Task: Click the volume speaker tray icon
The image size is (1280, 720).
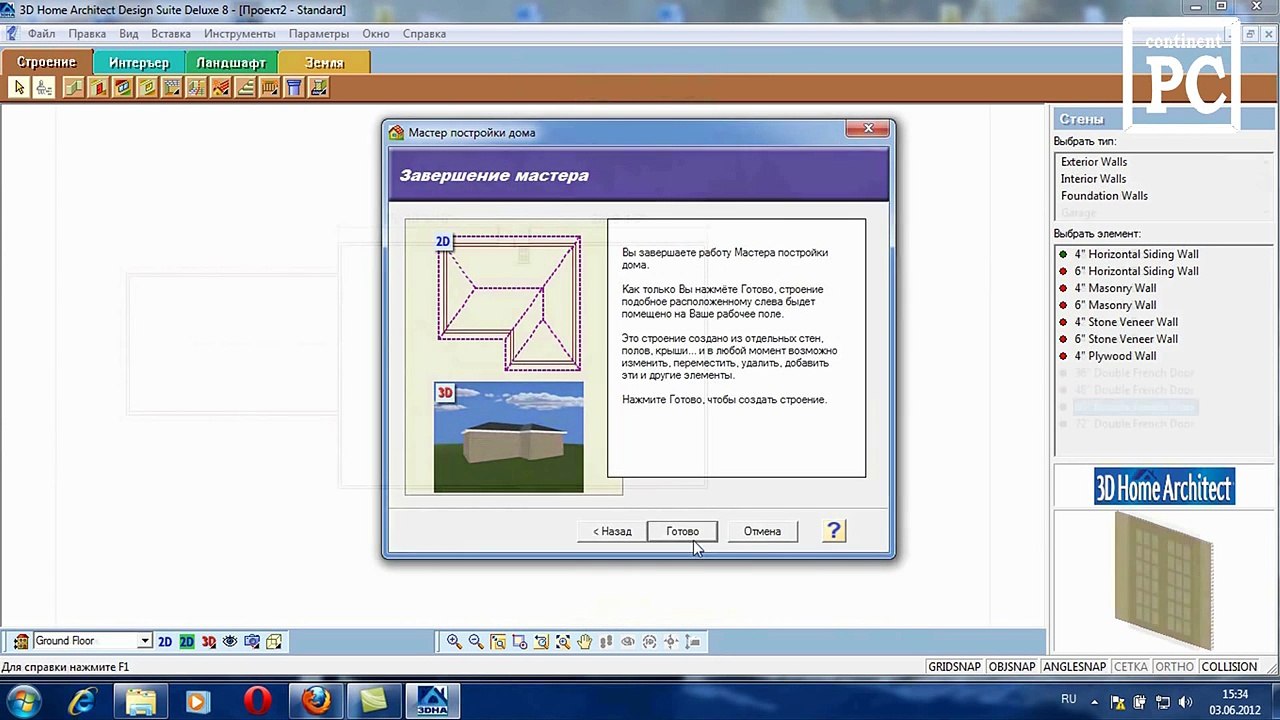Action: point(1186,702)
